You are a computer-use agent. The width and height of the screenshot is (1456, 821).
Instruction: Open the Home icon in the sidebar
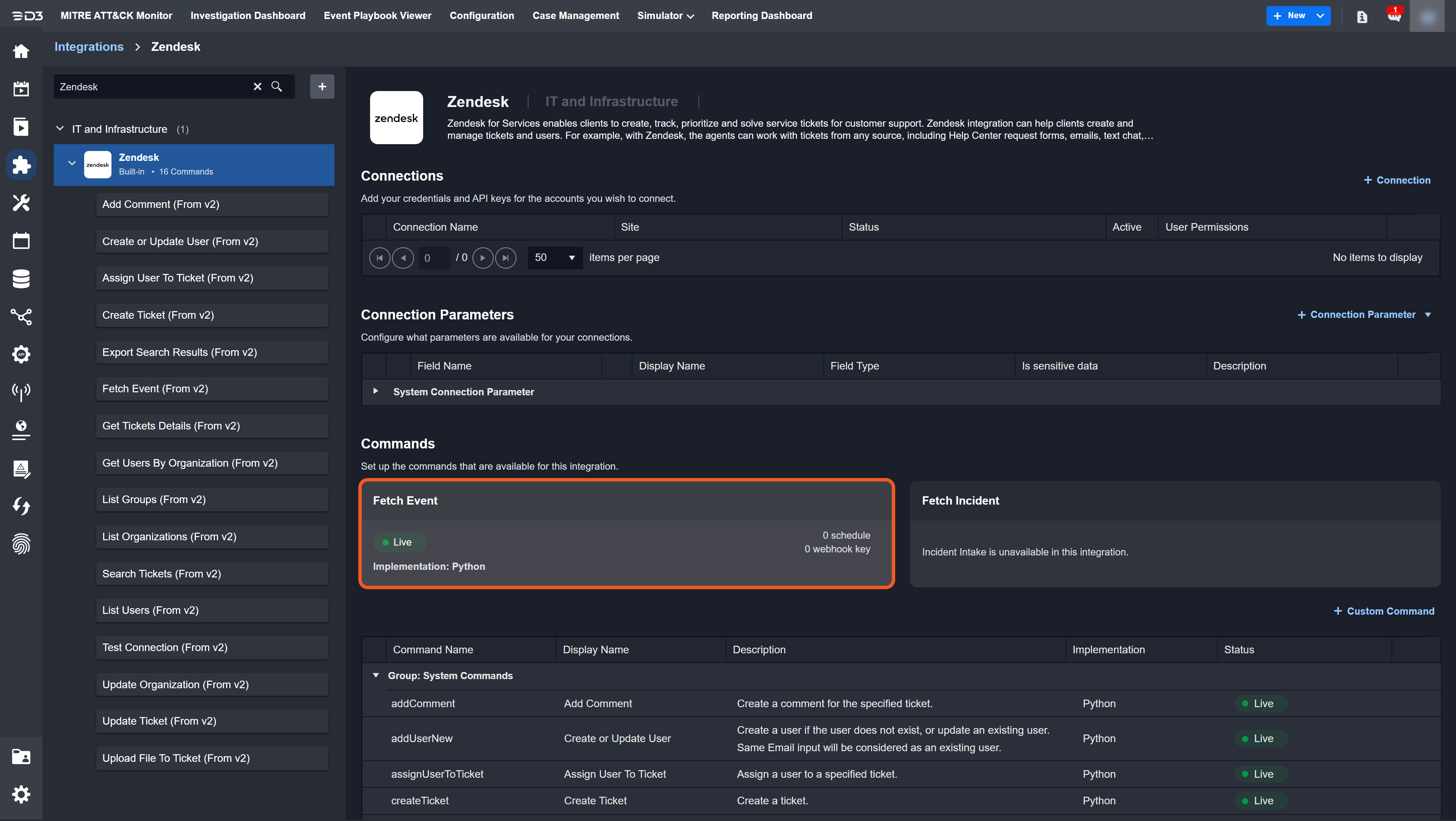[x=21, y=52]
